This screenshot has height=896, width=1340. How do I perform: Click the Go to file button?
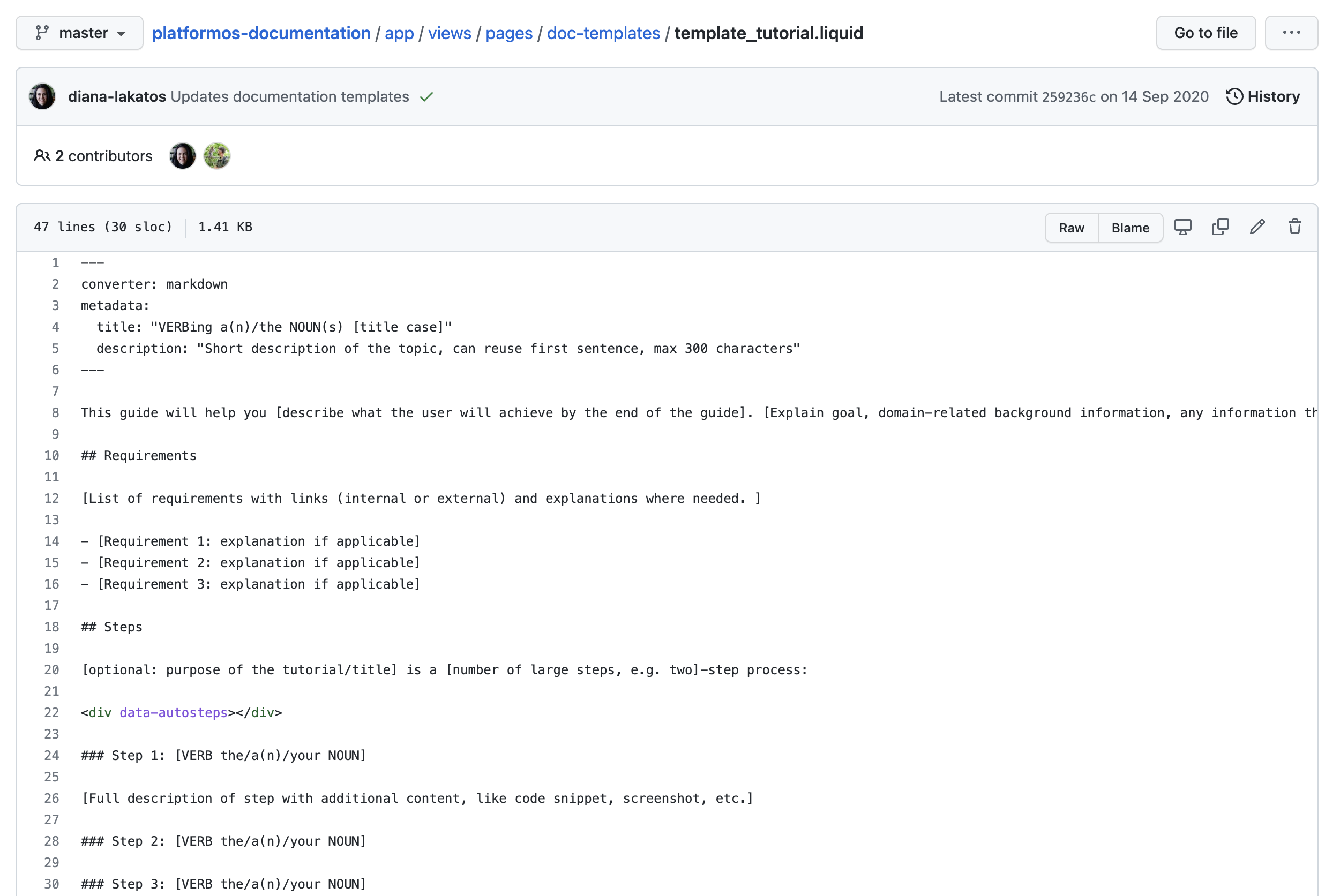click(x=1206, y=33)
